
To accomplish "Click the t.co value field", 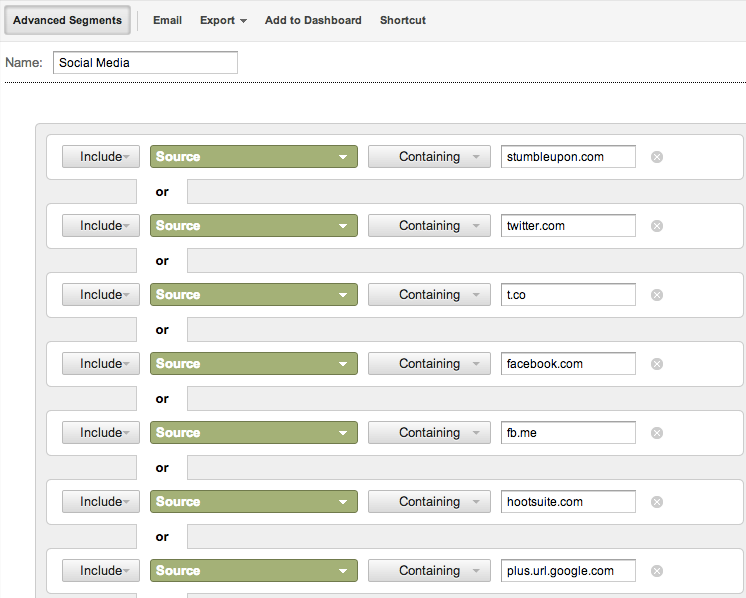I will [x=568, y=294].
